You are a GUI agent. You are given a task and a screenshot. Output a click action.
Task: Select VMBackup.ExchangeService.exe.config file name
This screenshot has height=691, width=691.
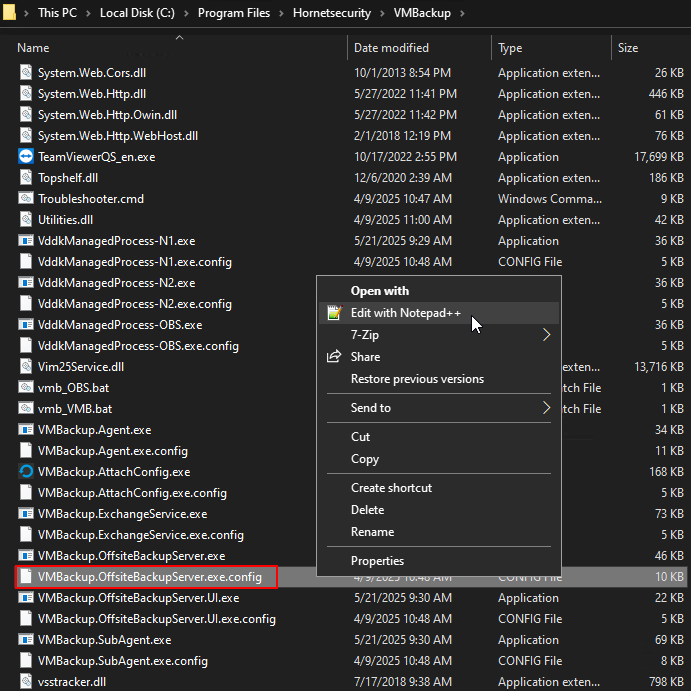(x=141, y=535)
